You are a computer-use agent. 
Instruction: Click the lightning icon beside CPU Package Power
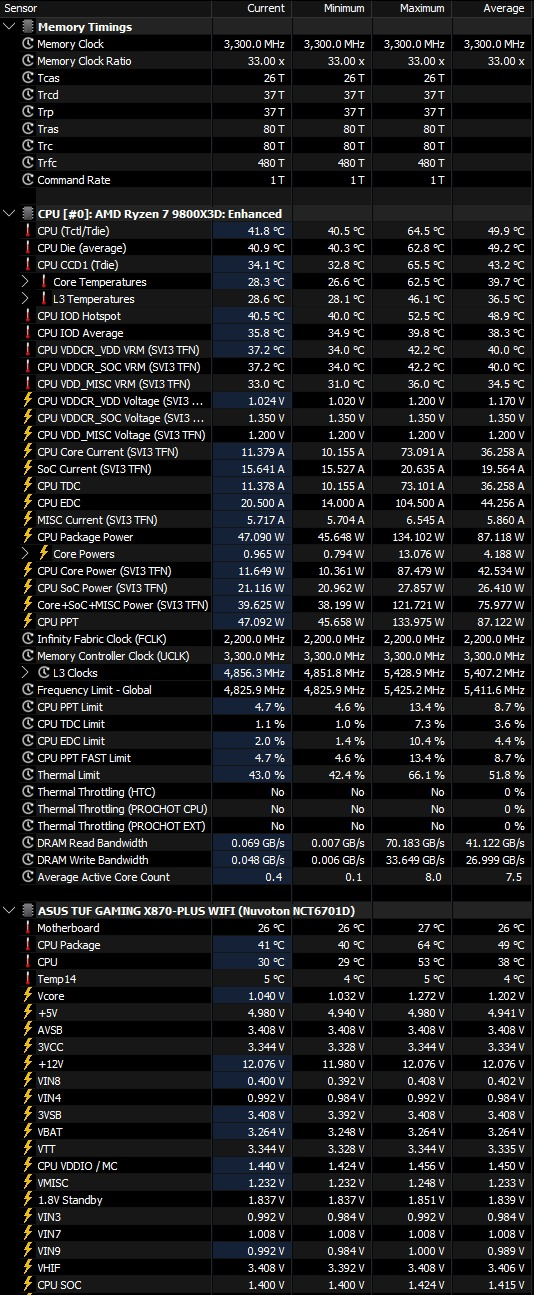click(28, 536)
